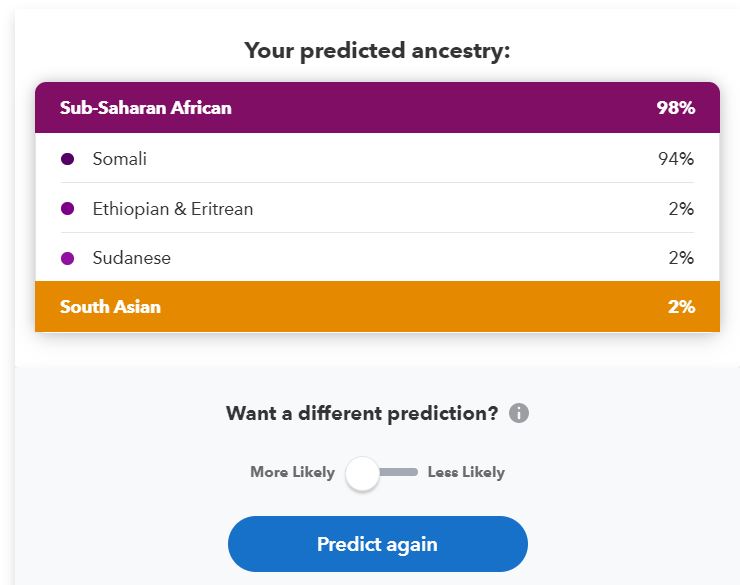
Task: Choose the Sudanese ancestry row label
Action: click(x=132, y=258)
